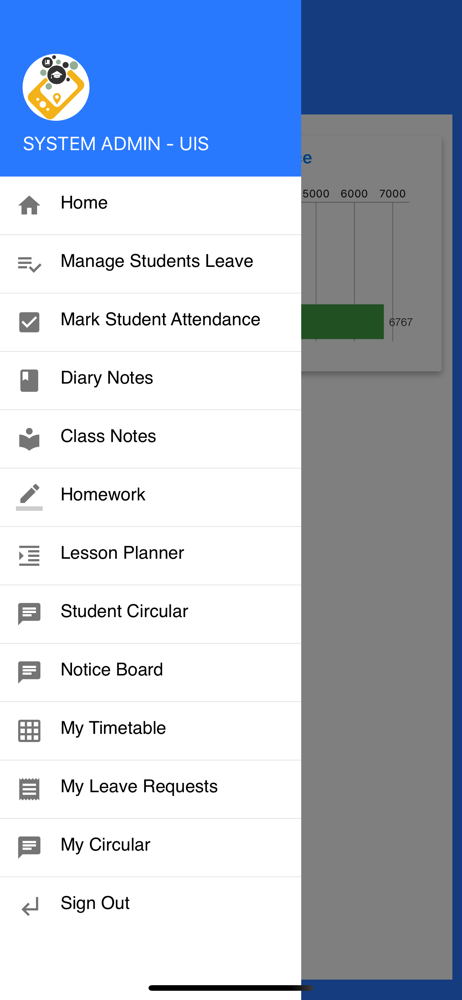
Task: Tap the book icon for Diary Notes
Action: 29,381
